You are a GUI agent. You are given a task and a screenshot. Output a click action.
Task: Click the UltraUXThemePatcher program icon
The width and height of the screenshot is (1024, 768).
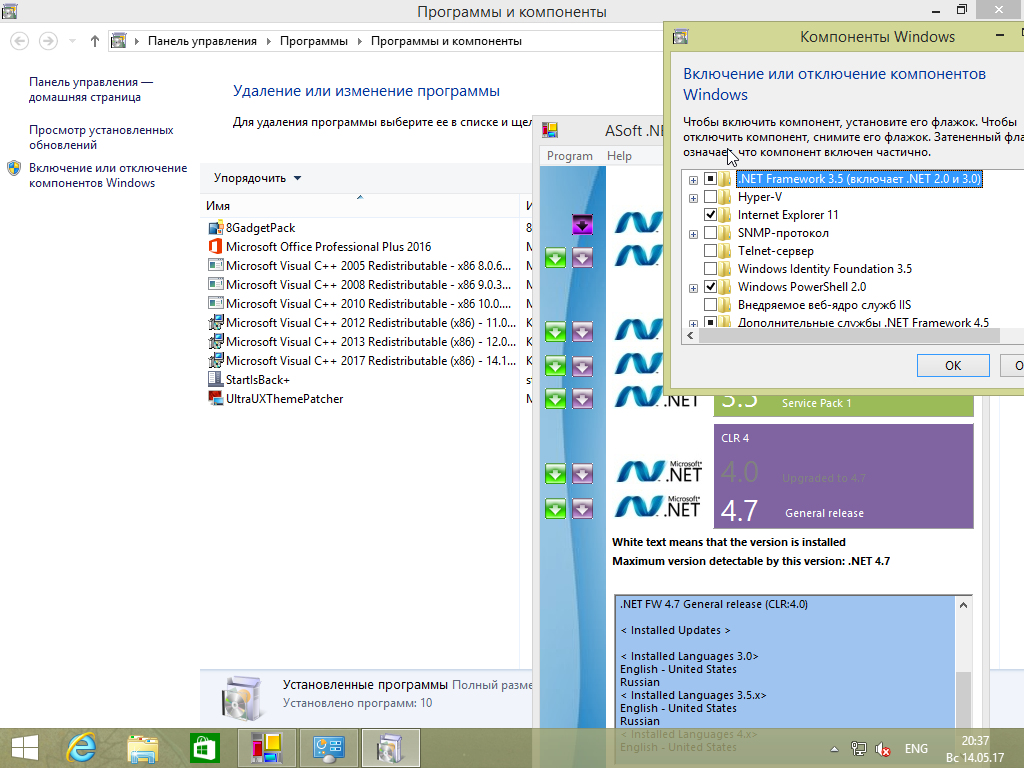216,398
